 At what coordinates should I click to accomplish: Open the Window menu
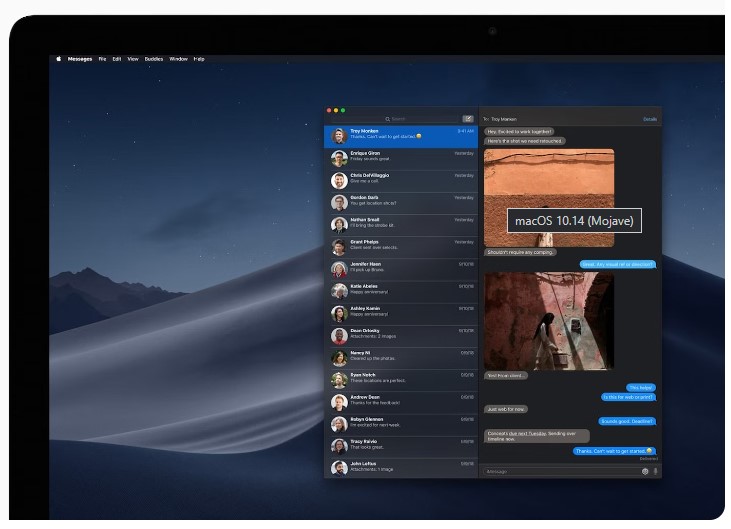coord(178,59)
